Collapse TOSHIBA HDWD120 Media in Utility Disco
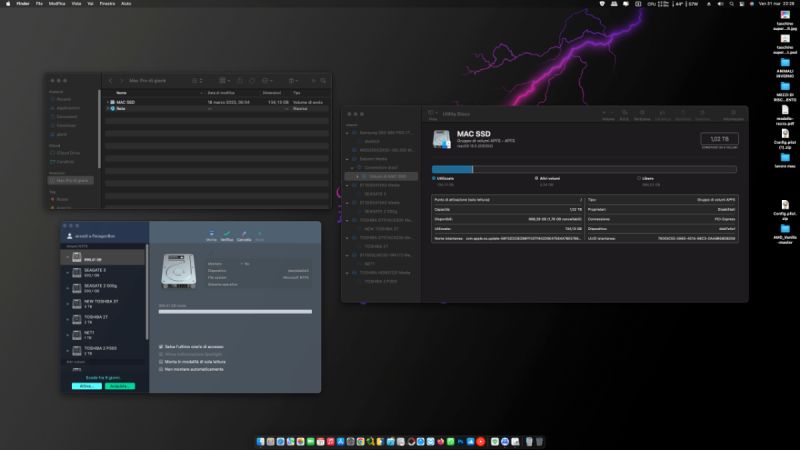Viewport: 800px width, 450px height. pos(347,273)
